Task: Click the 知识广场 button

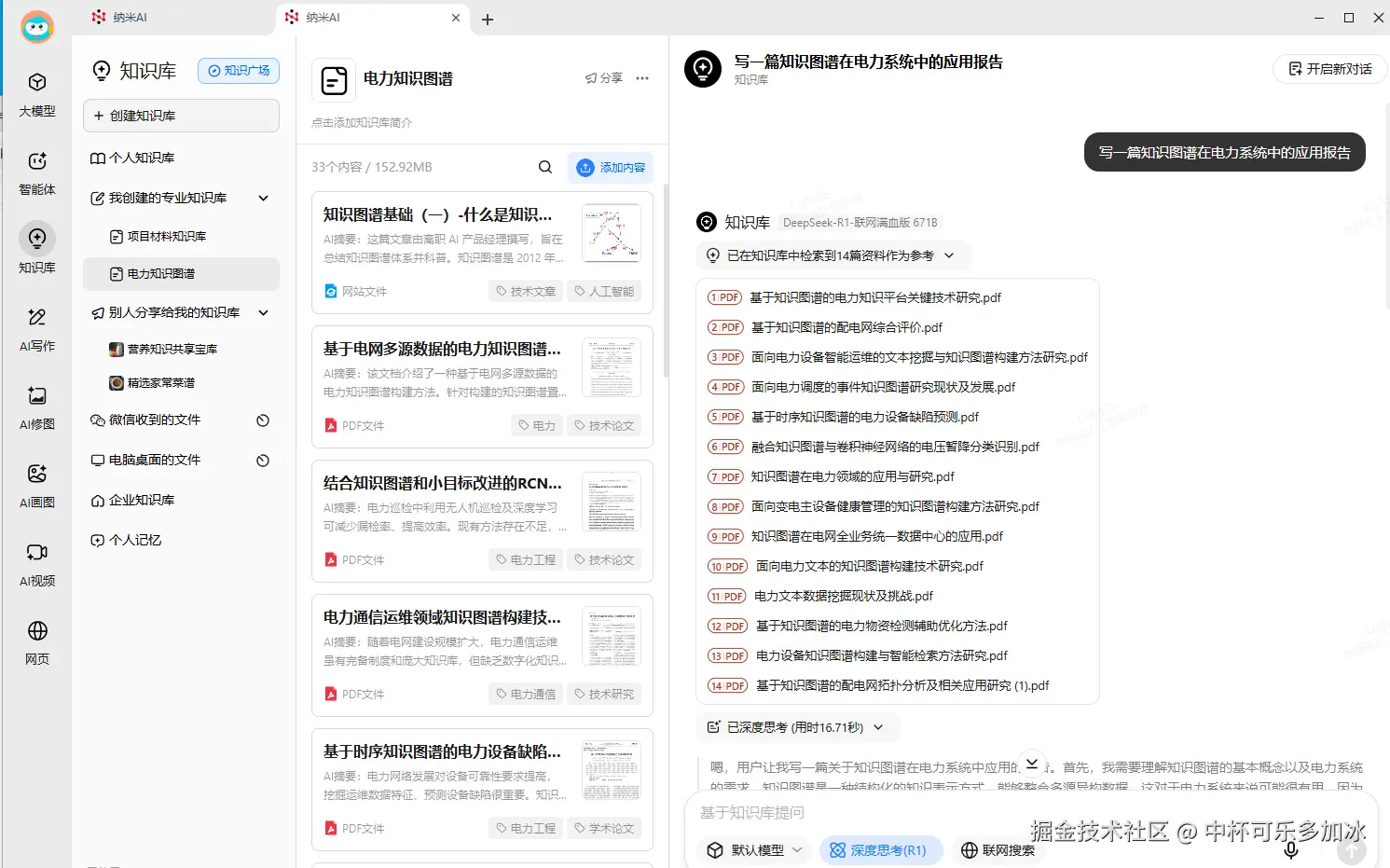Action: pyautogui.click(x=239, y=71)
